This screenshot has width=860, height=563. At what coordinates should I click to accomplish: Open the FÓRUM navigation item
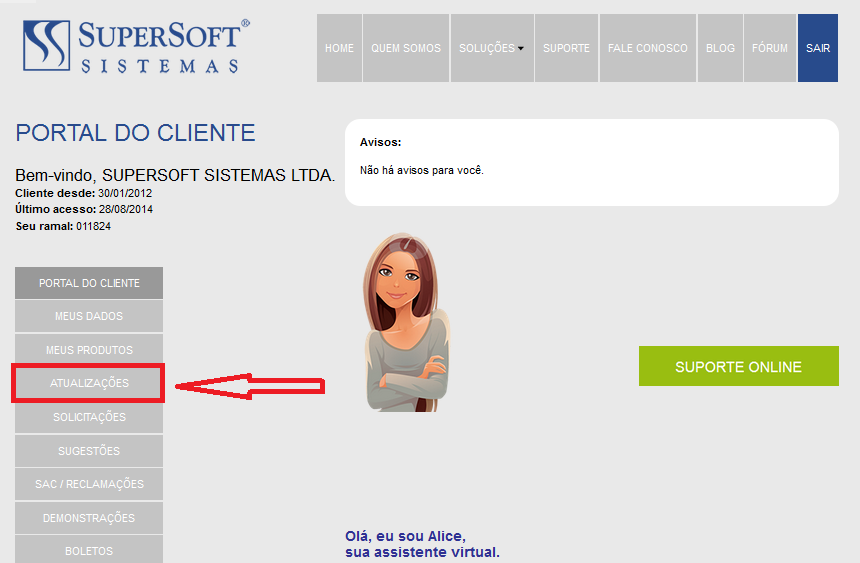point(770,48)
